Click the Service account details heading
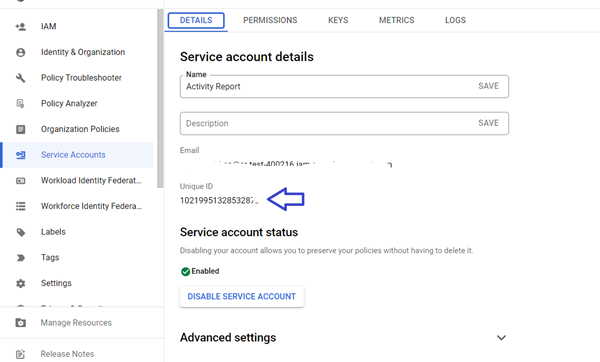 247,57
